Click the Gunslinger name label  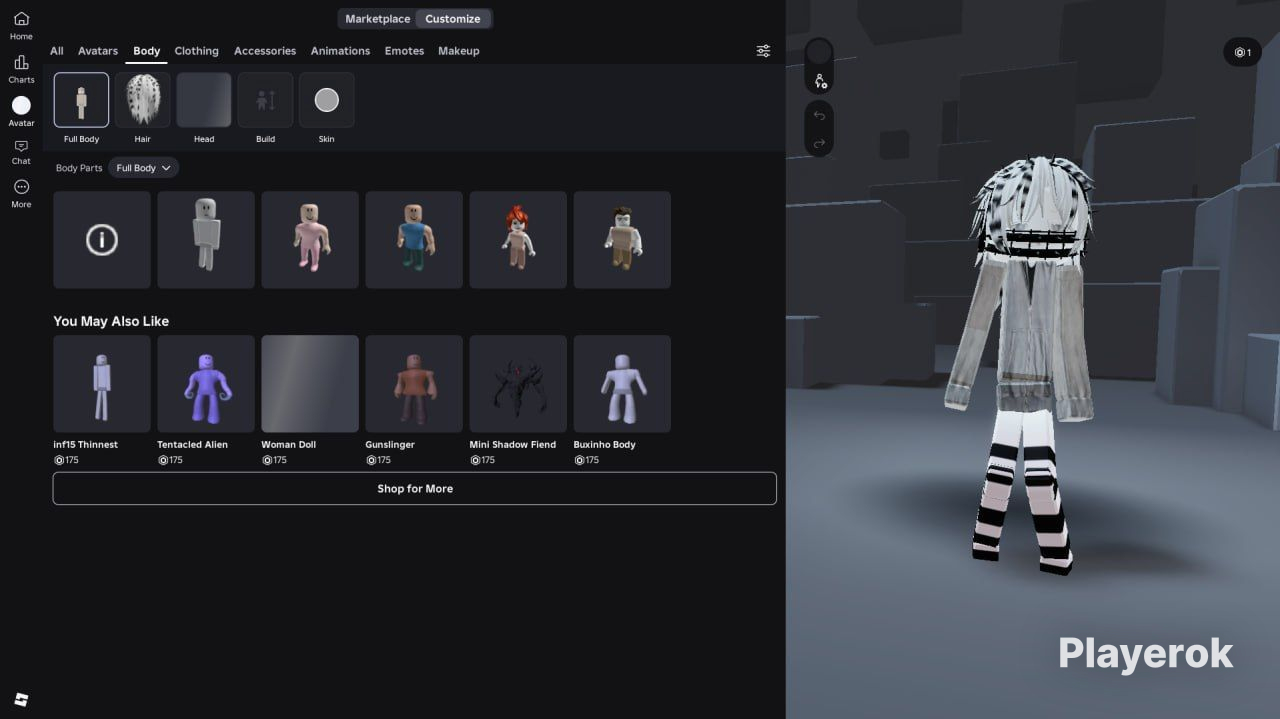(390, 445)
